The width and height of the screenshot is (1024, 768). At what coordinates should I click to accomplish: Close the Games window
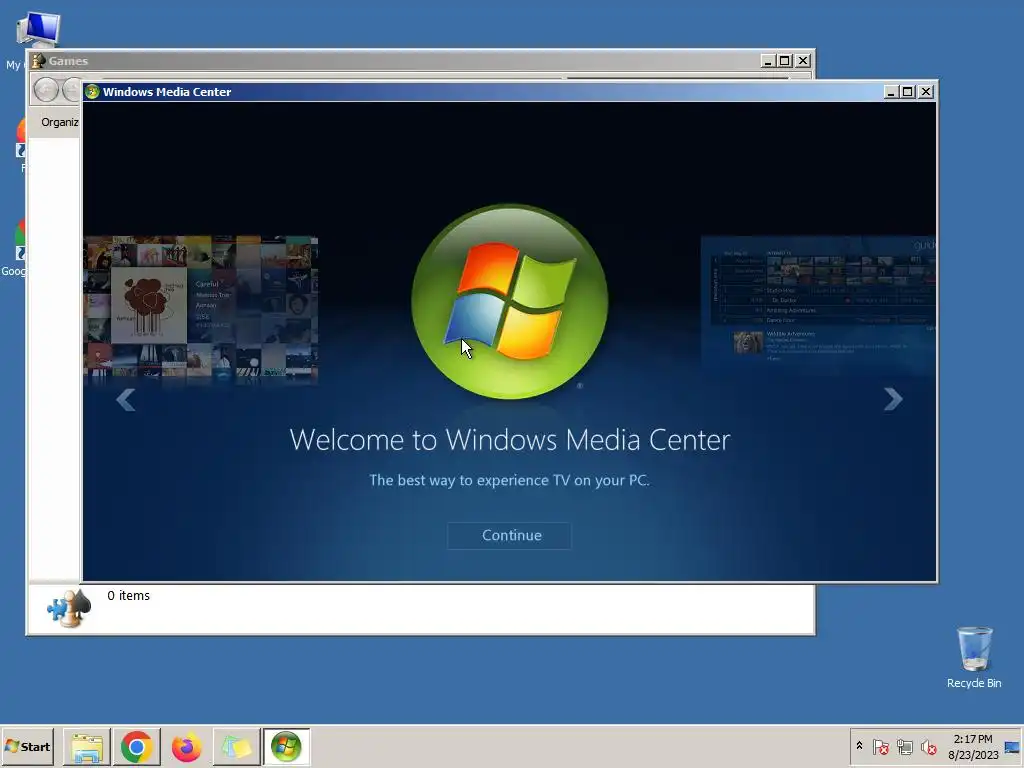point(803,61)
